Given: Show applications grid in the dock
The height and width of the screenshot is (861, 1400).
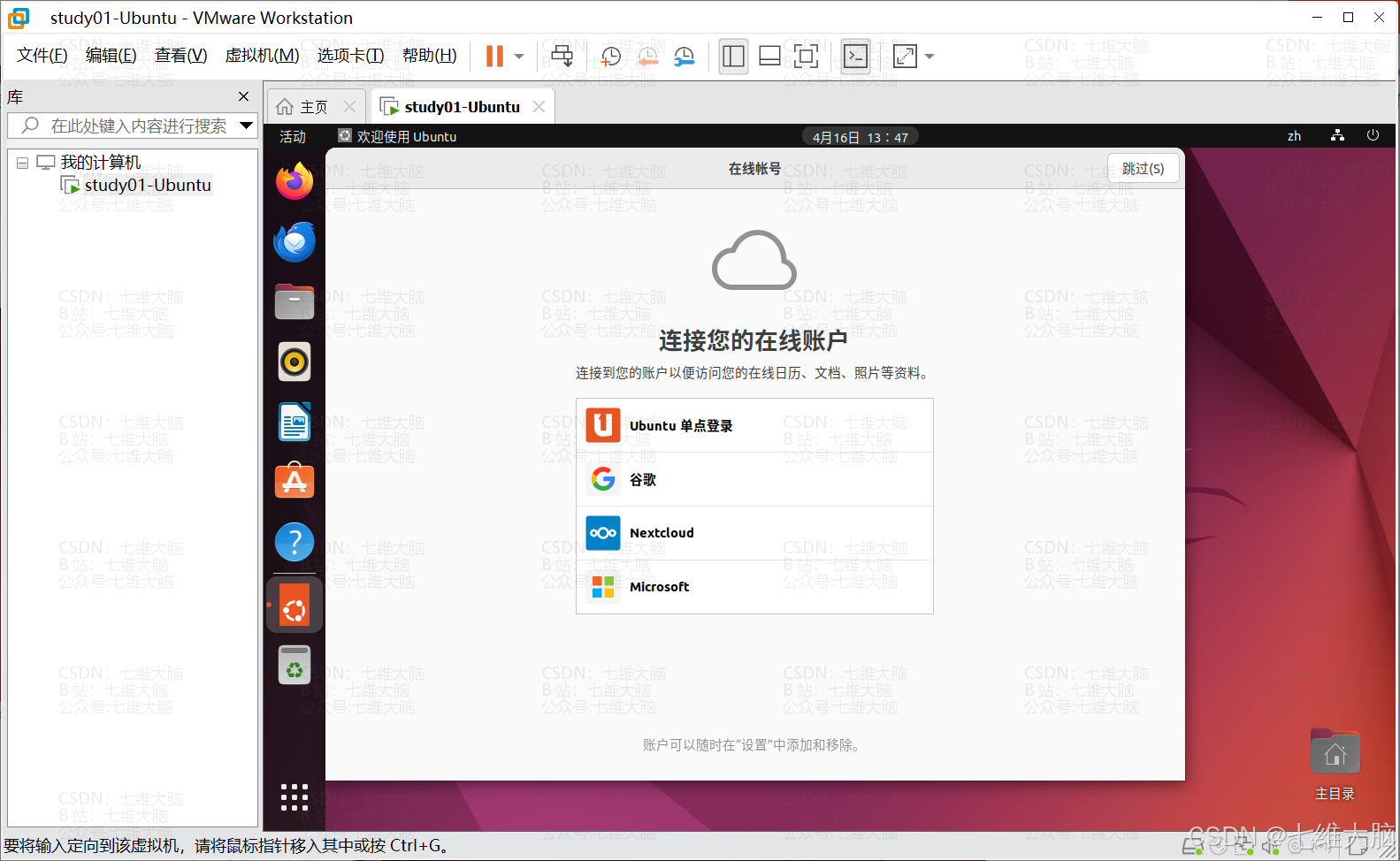Looking at the screenshot, I should pos(295,797).
